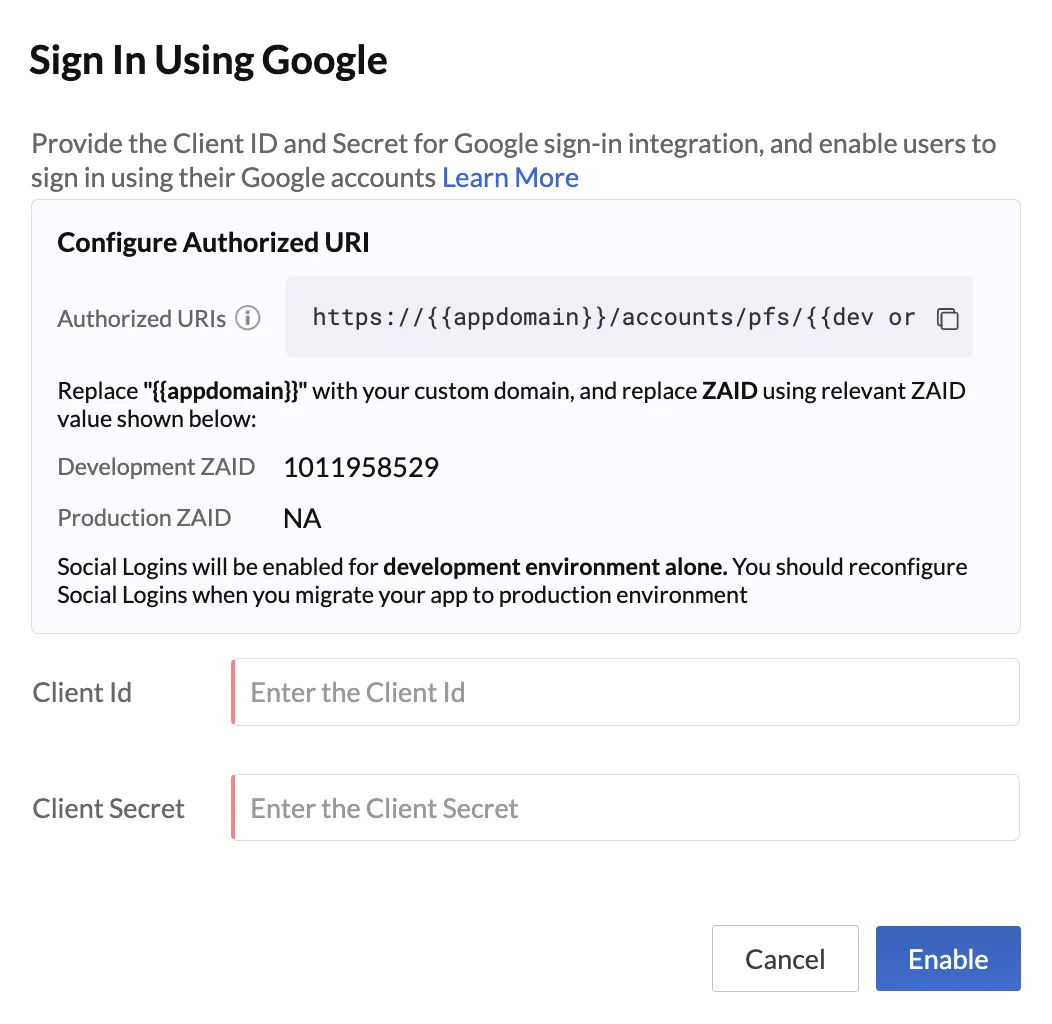Click the Cancel button

click(785, 959)
